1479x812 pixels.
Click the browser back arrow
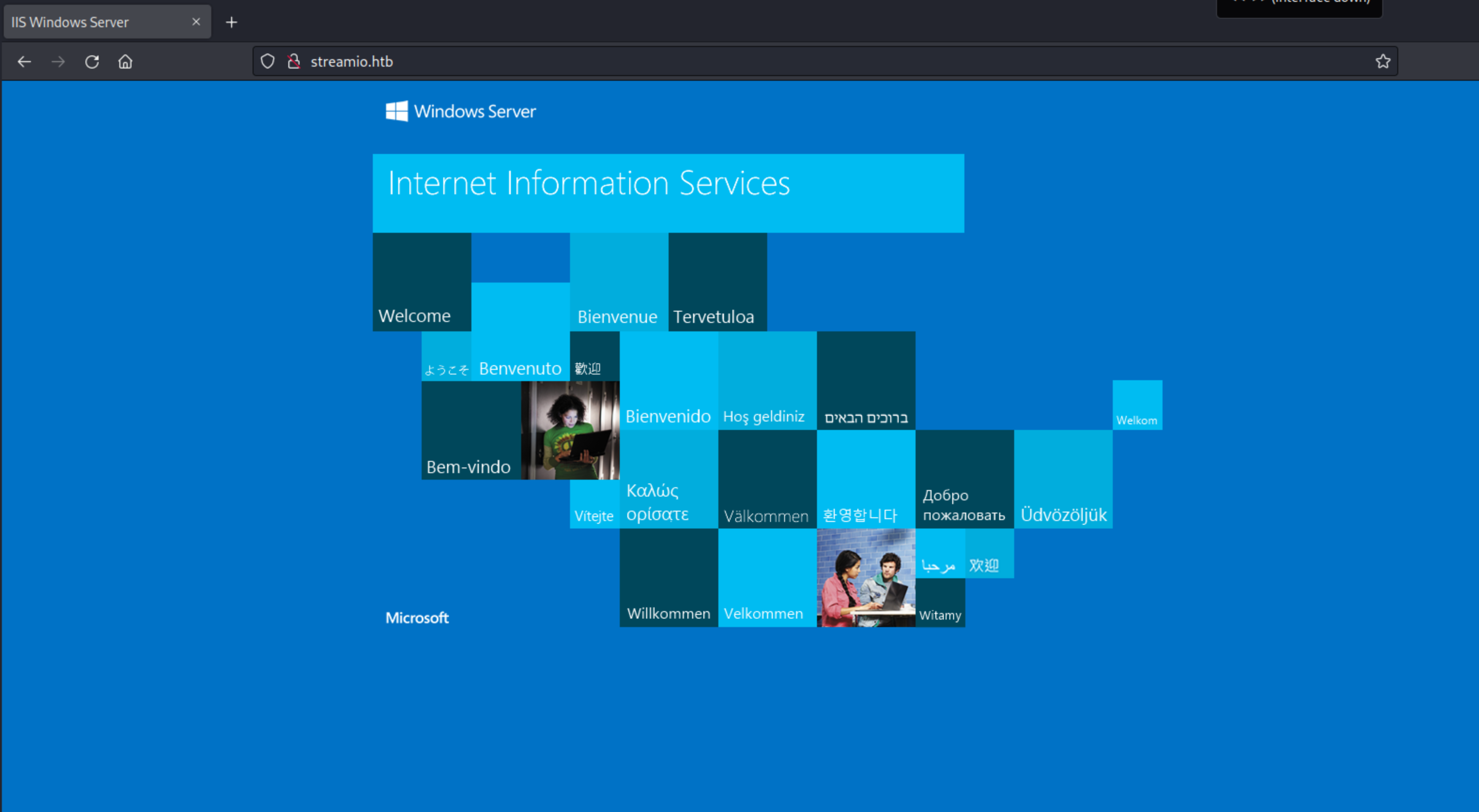click(24, 61)
